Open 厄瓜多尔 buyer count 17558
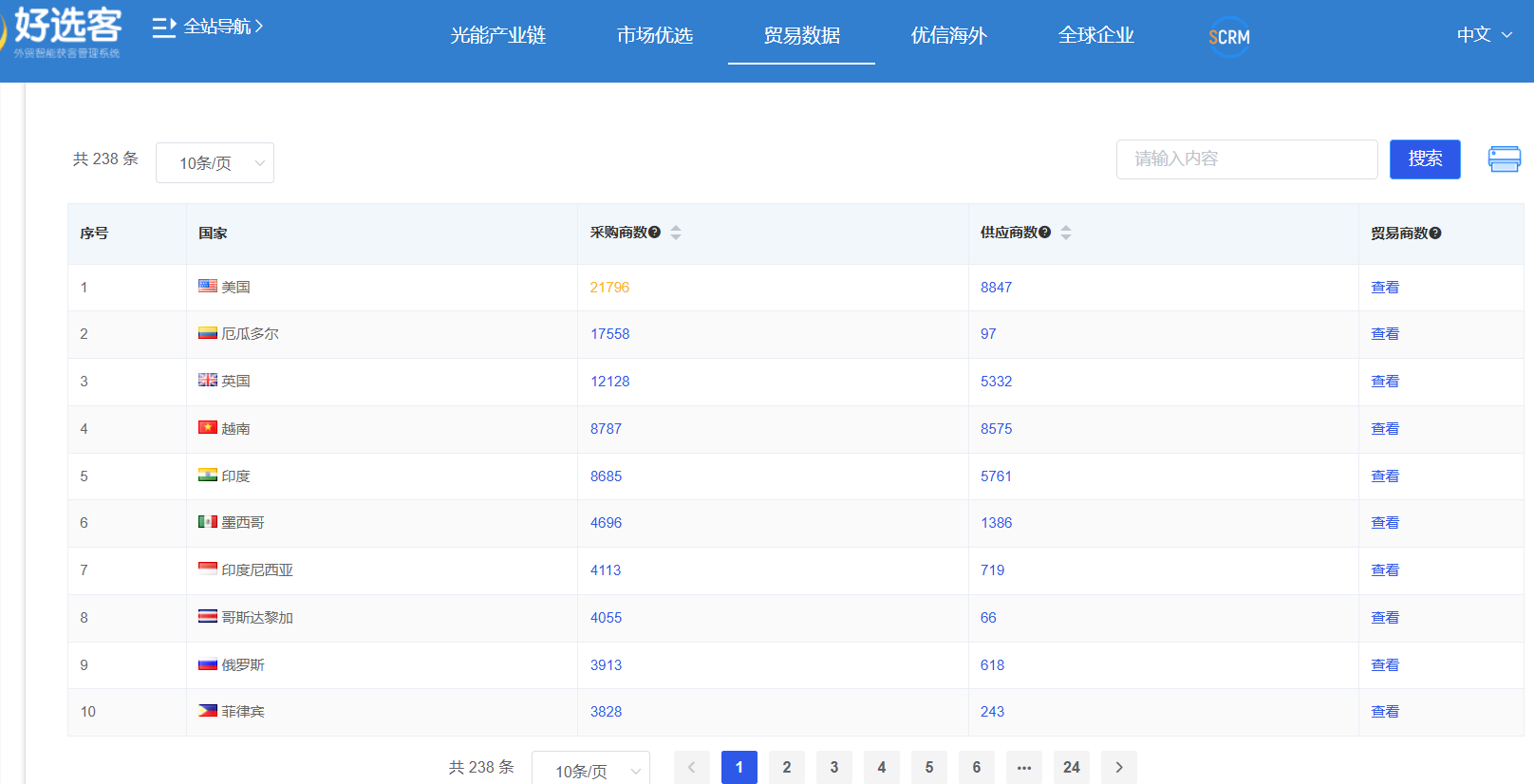Image resolution: width=1534 pixels, height=784 pixels. click(609, 334)
